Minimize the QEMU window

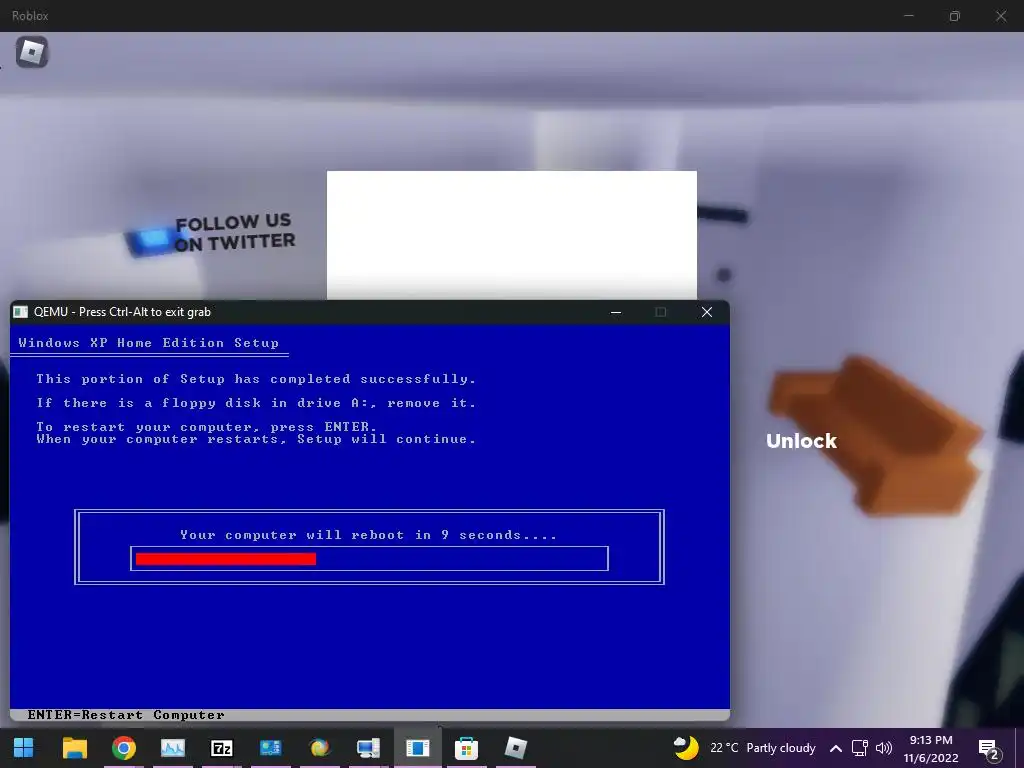point(615,312)
